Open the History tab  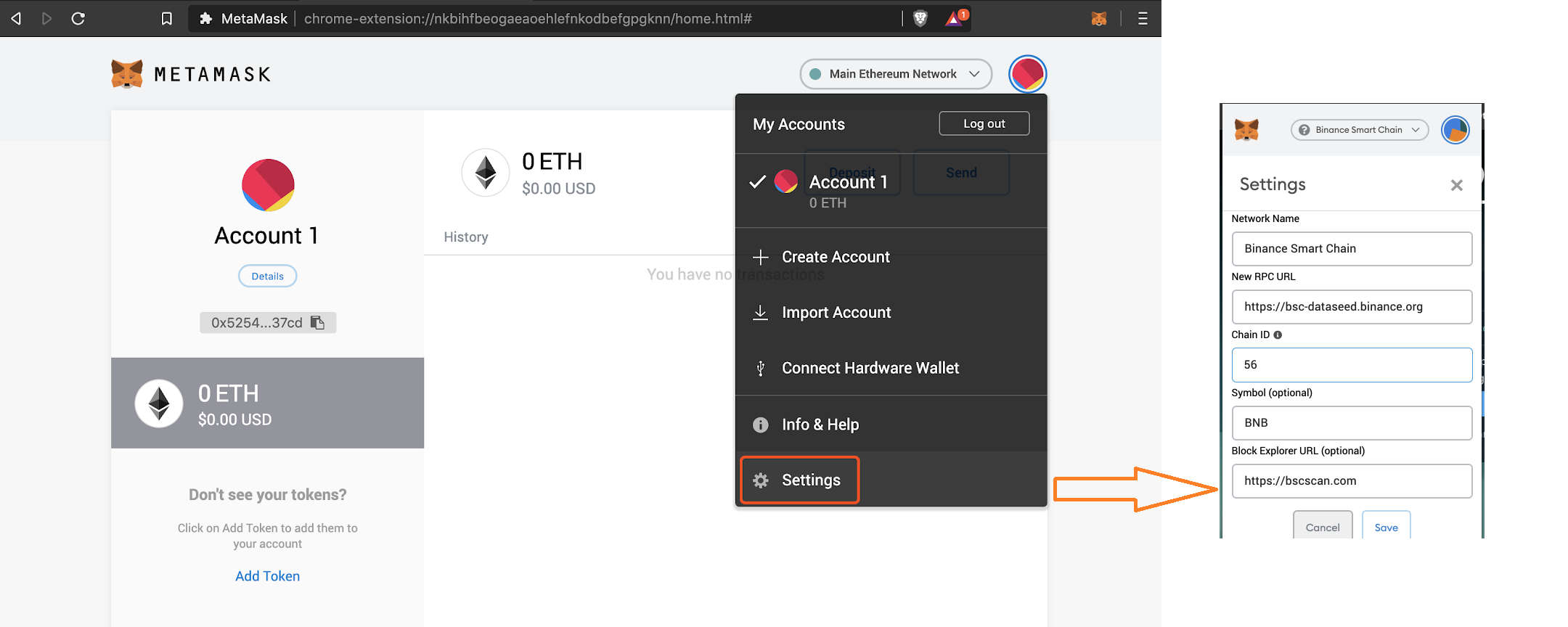[x=466, y=237]
